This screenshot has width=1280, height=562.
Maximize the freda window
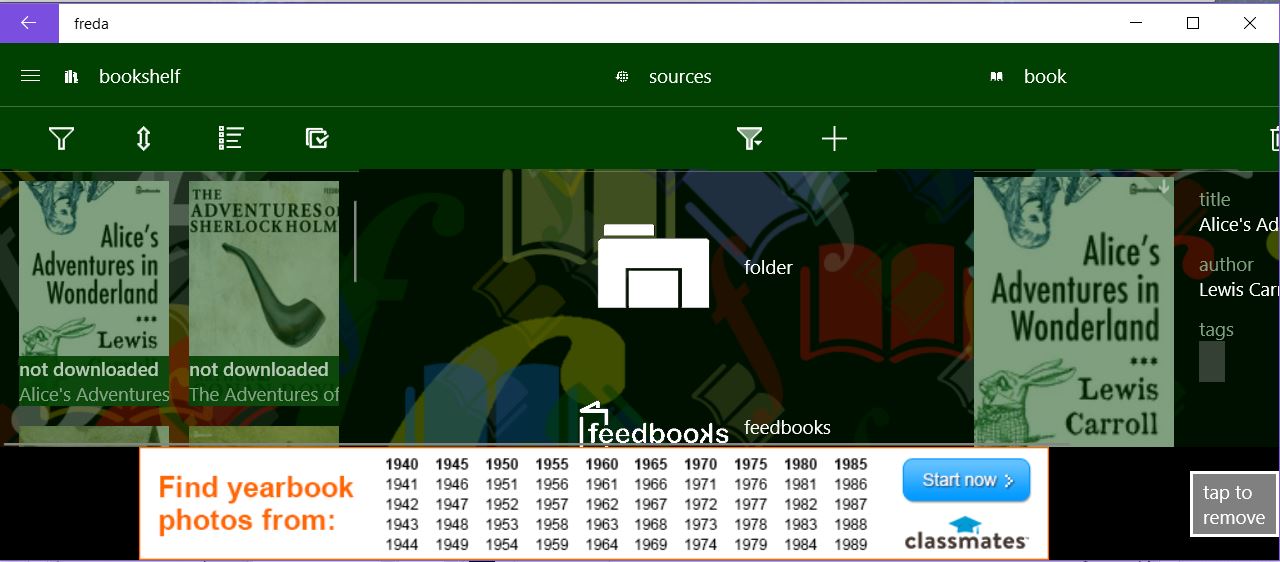coord(1193,23)
